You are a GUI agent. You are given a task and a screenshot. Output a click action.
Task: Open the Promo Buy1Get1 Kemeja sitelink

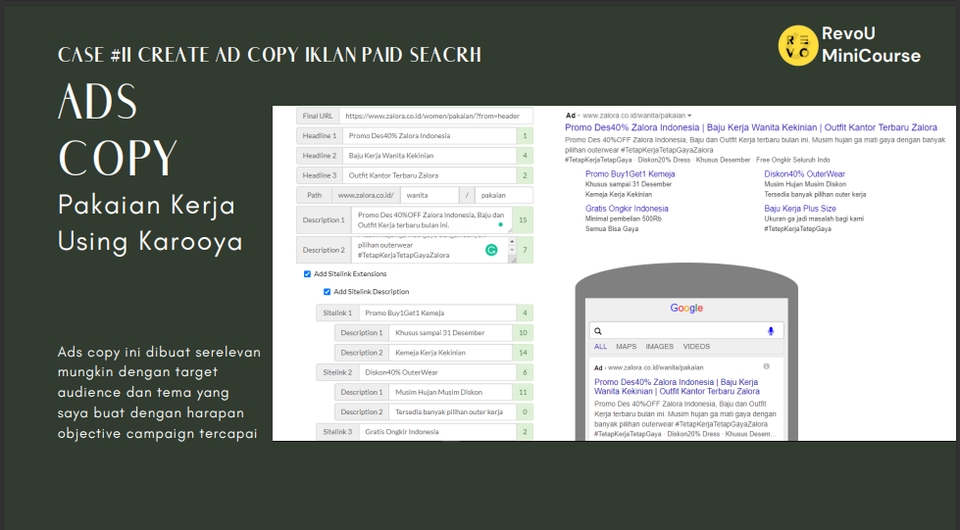pyautogui.click(x=630, y=174)
